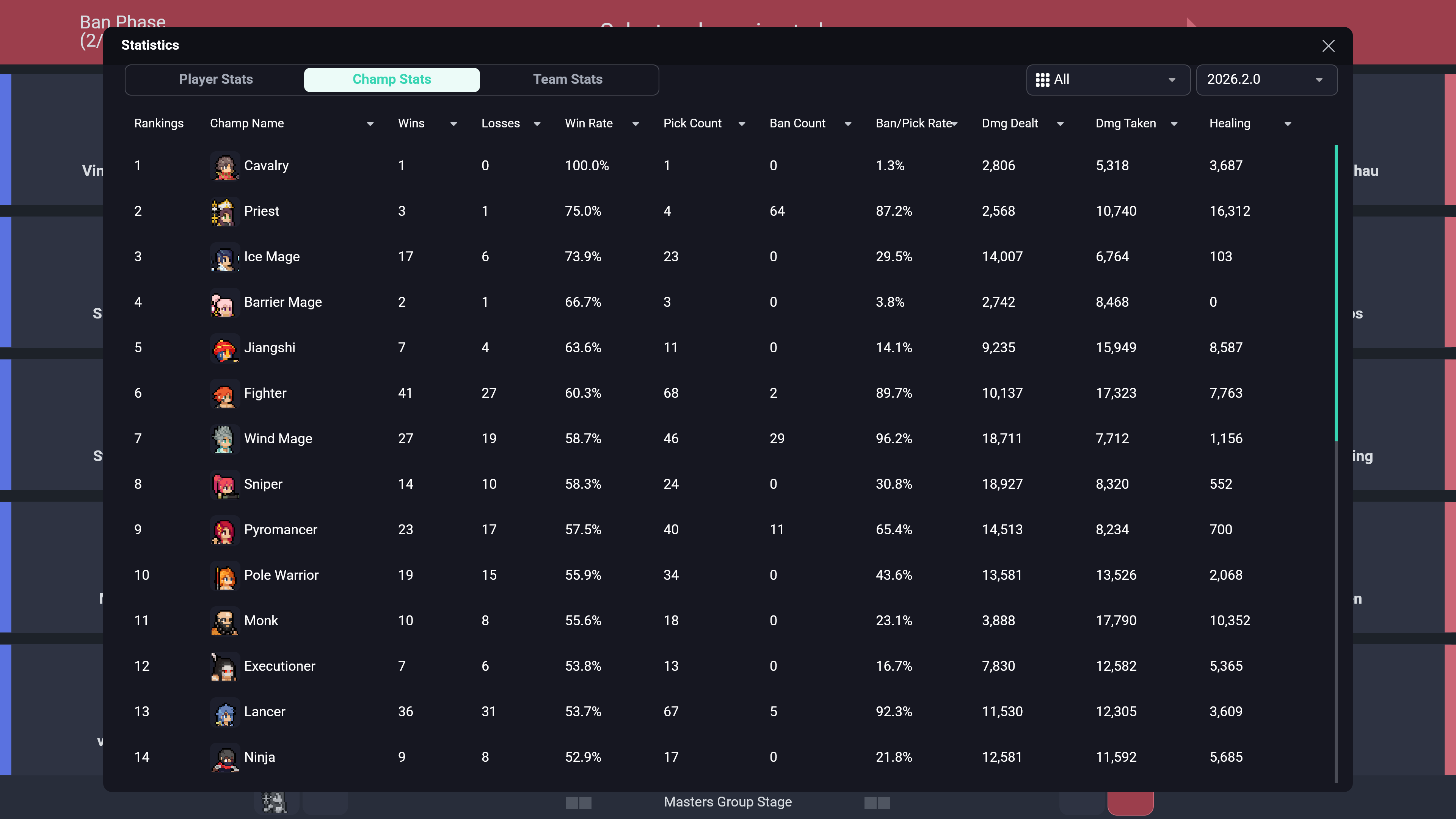The width and height of the screenshot is (1456, 819).
Task: Sort by Win Rate column arrow
Action: (635, 124)
